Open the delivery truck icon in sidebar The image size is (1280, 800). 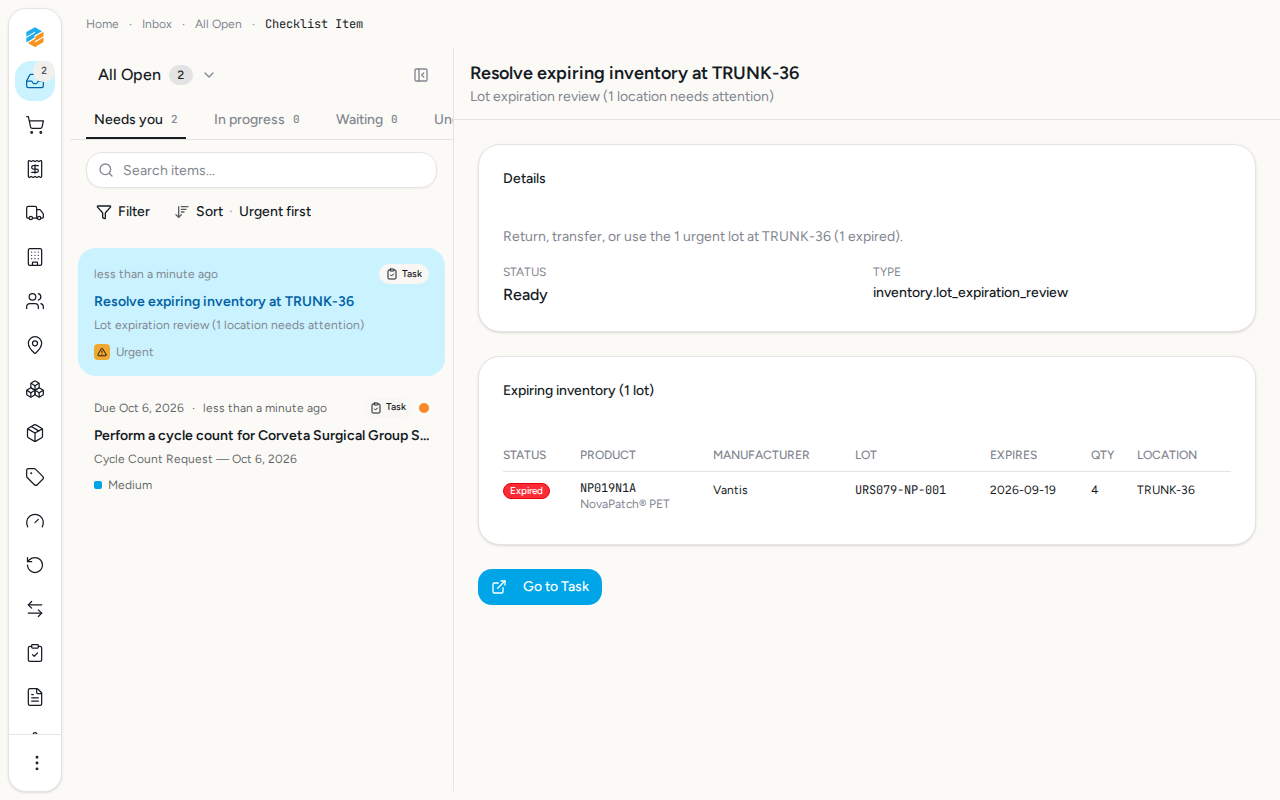pos(35,213)
